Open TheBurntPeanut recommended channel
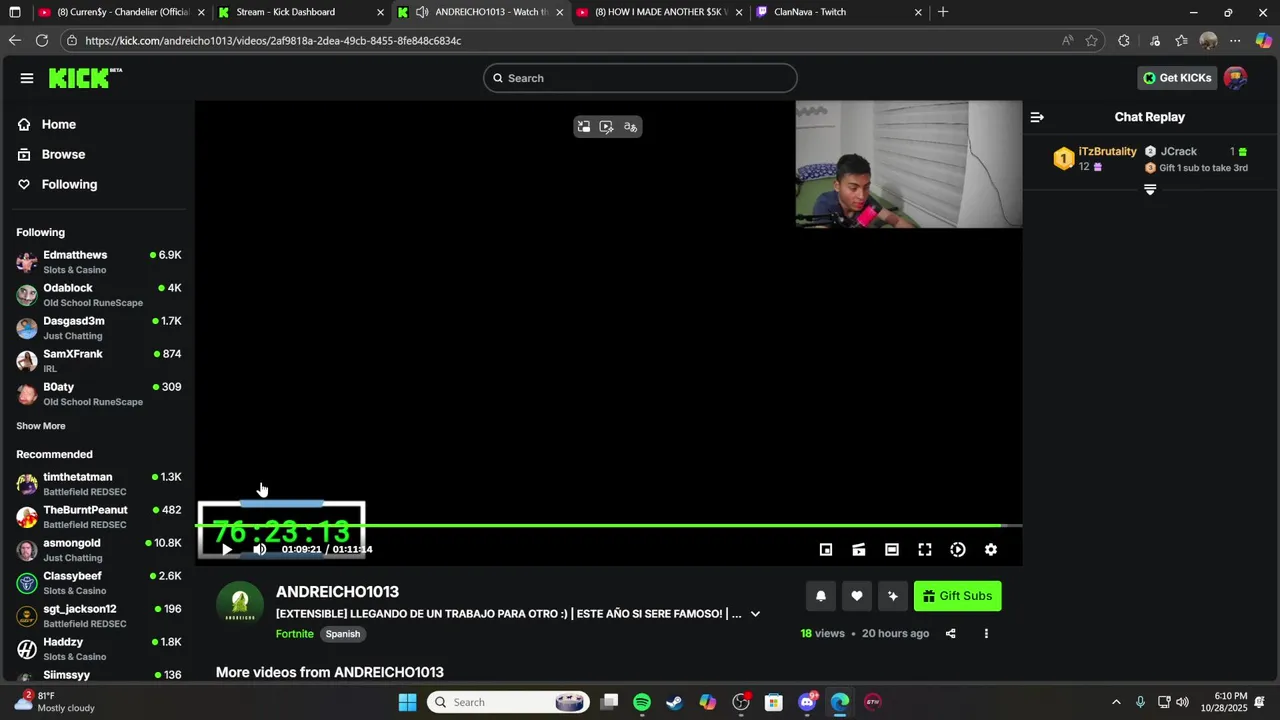1280x720 pixels. [99, 517]
